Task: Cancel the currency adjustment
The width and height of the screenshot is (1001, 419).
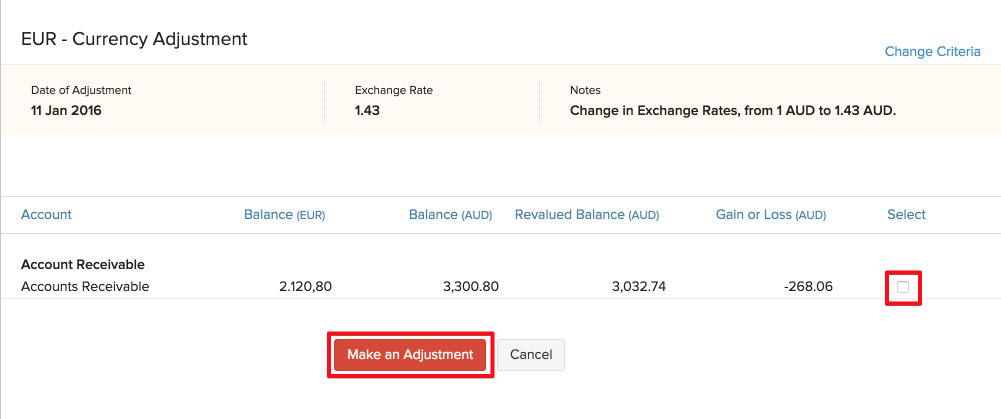Action: coord(531,355)
